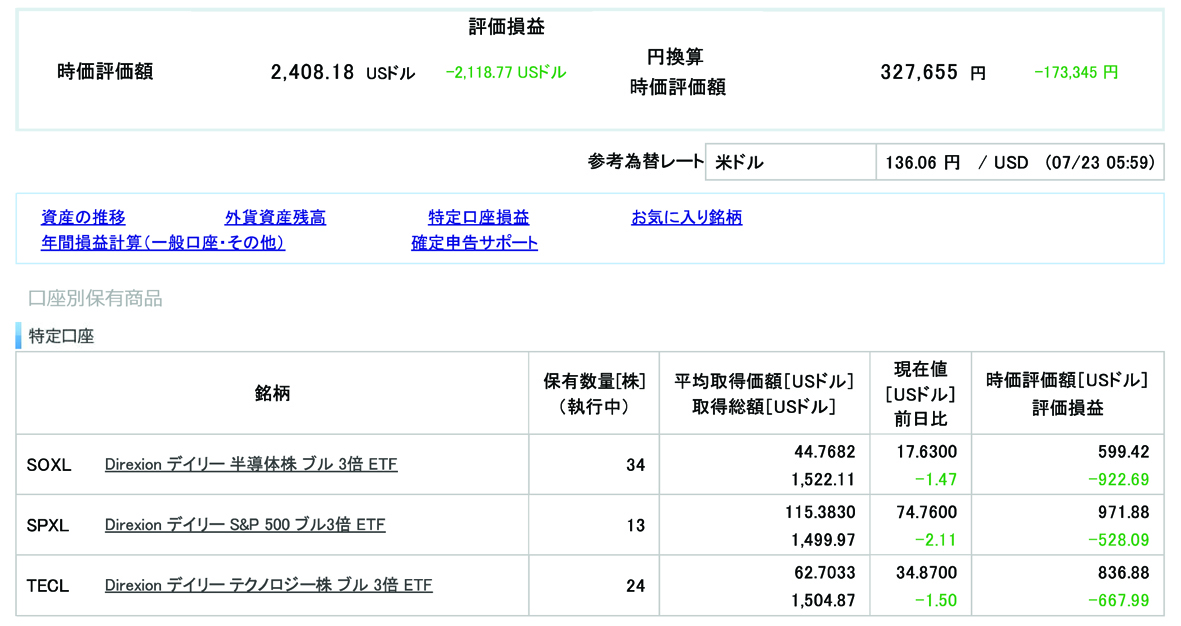Image resolution: width=1181 pixels, height=626 pixels.
Task: Click TECL daily change -1.50
Action: [x=935, y=600]
